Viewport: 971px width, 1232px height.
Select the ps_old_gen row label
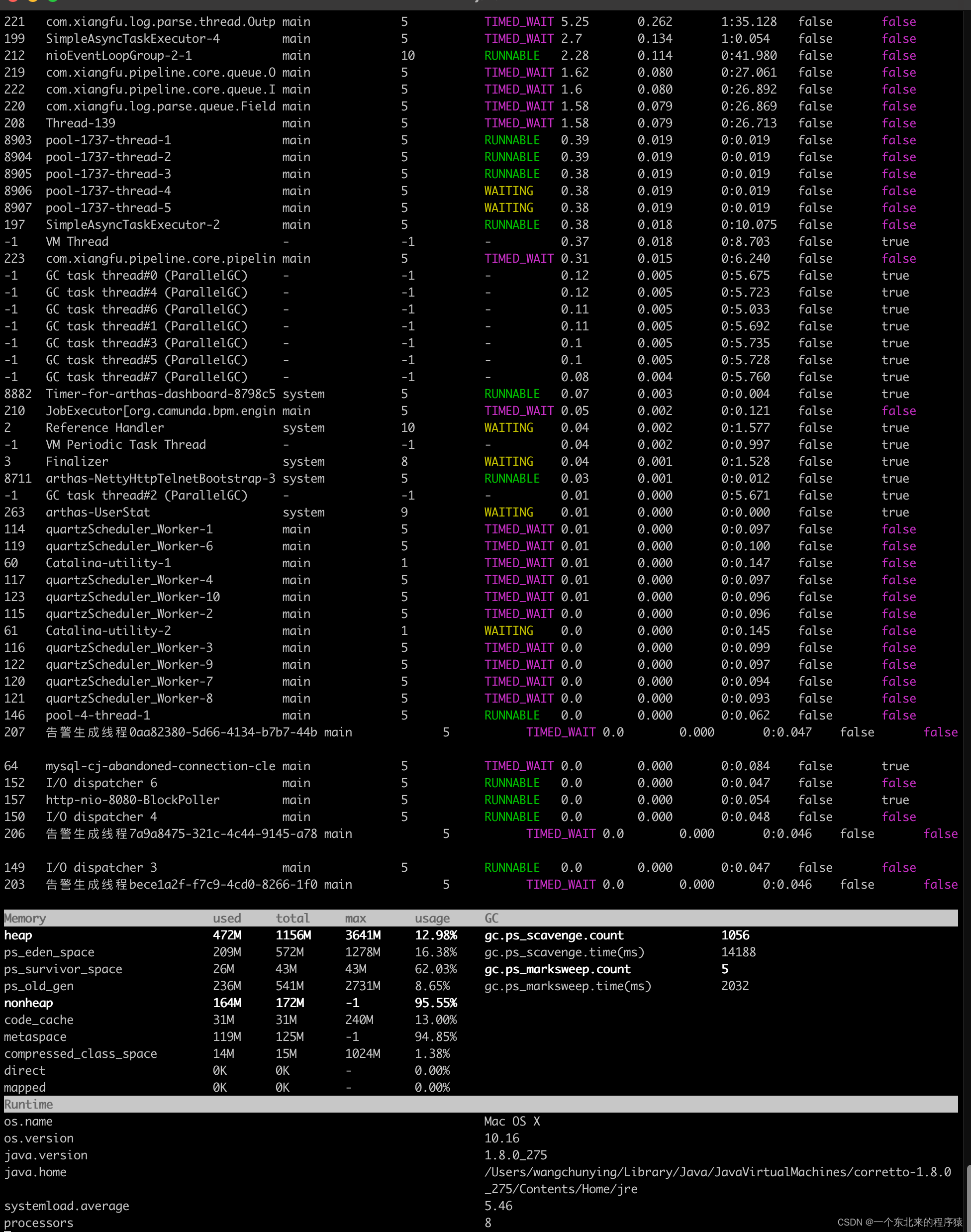(39, 986)
